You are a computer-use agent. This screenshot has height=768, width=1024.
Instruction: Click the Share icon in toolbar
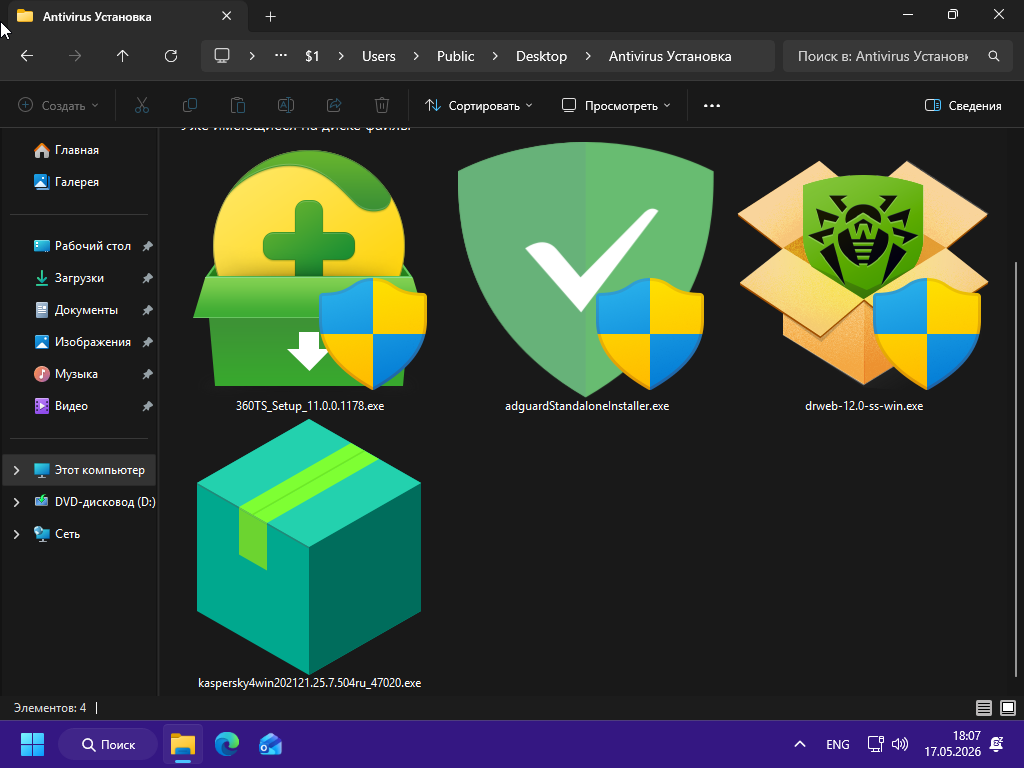[x=334, y=105]
